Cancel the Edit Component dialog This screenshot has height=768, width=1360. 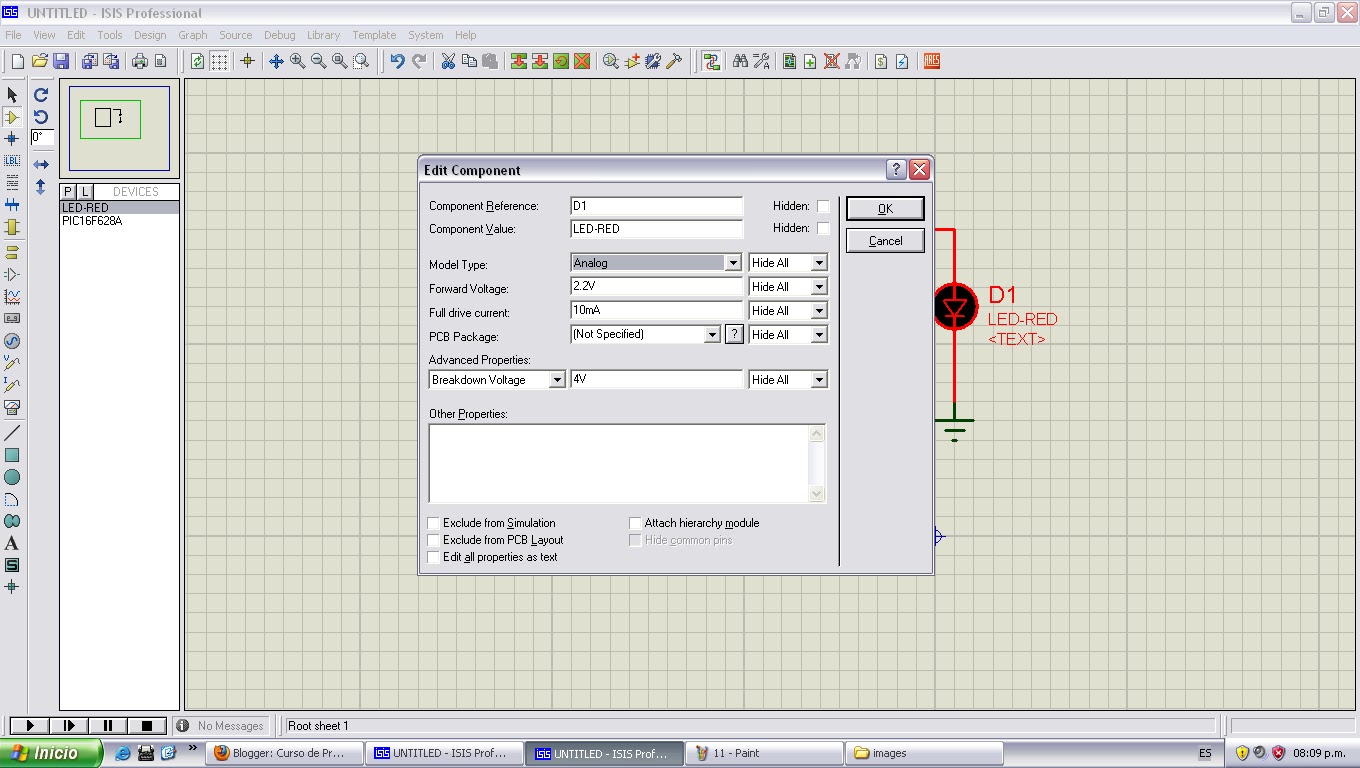(x=885, y=241)
